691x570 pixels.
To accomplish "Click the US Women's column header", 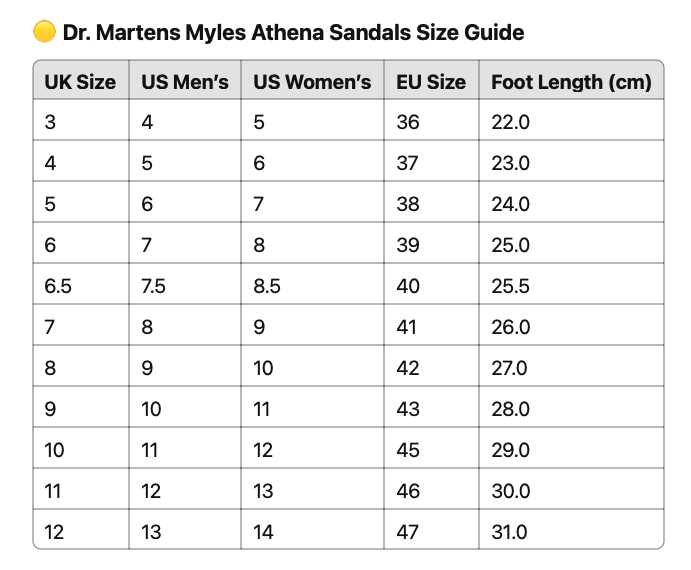I will [x=312, y=82].
